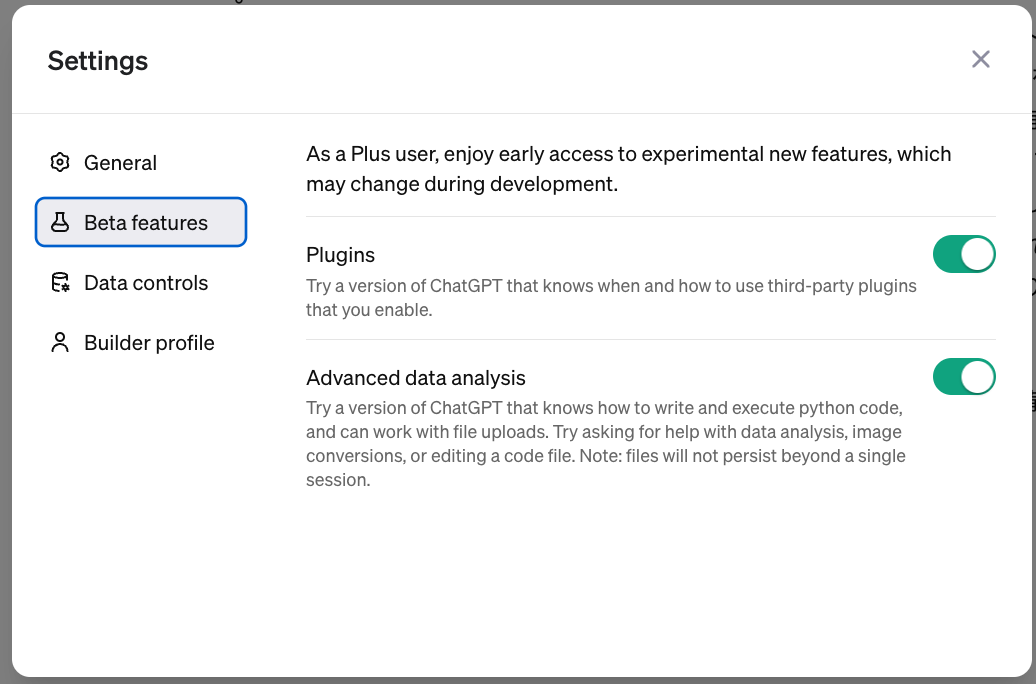The width and height of the screenshot is (1036, 684).
Task: Click the flask icon for Beta features
Action: click(x=60, y=223)
